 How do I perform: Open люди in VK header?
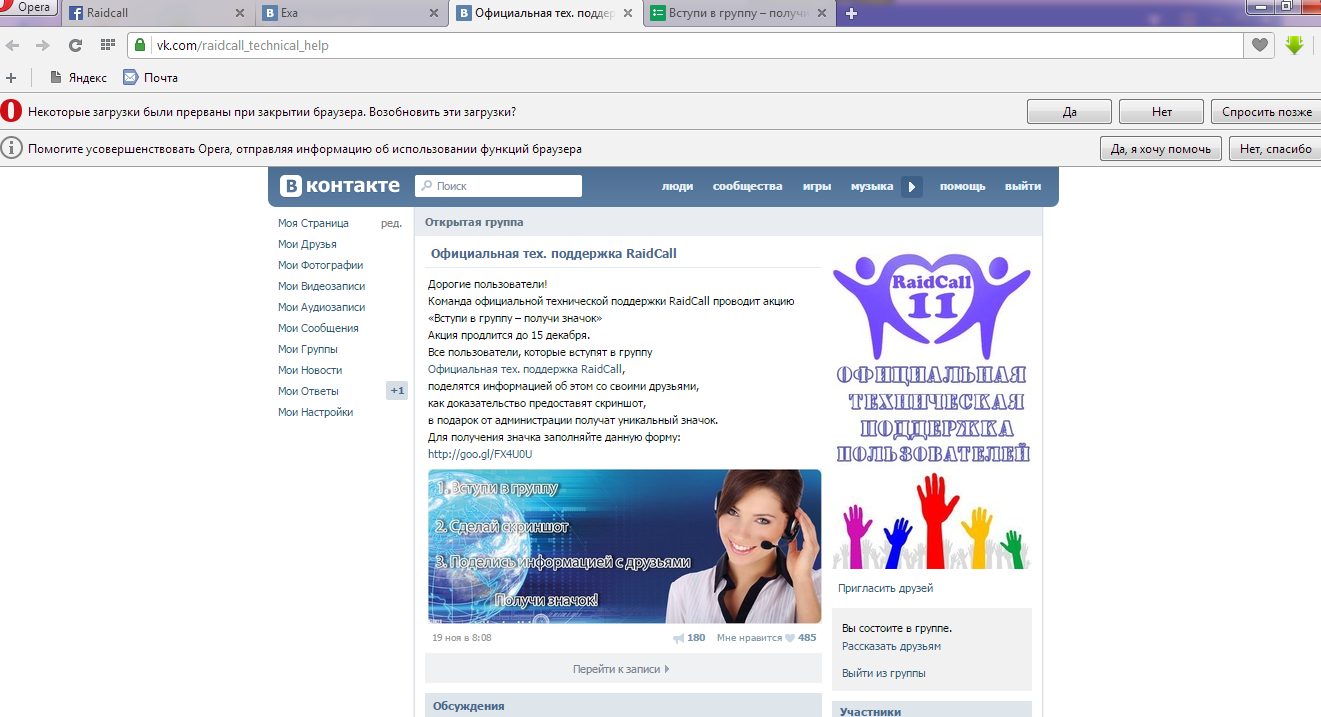pyautogui.click(x=677, y=186)
